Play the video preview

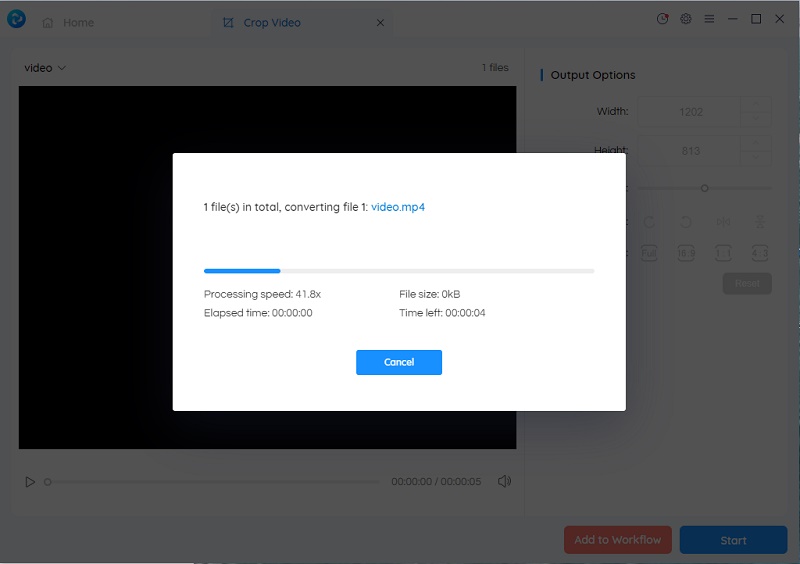[30, 482]
